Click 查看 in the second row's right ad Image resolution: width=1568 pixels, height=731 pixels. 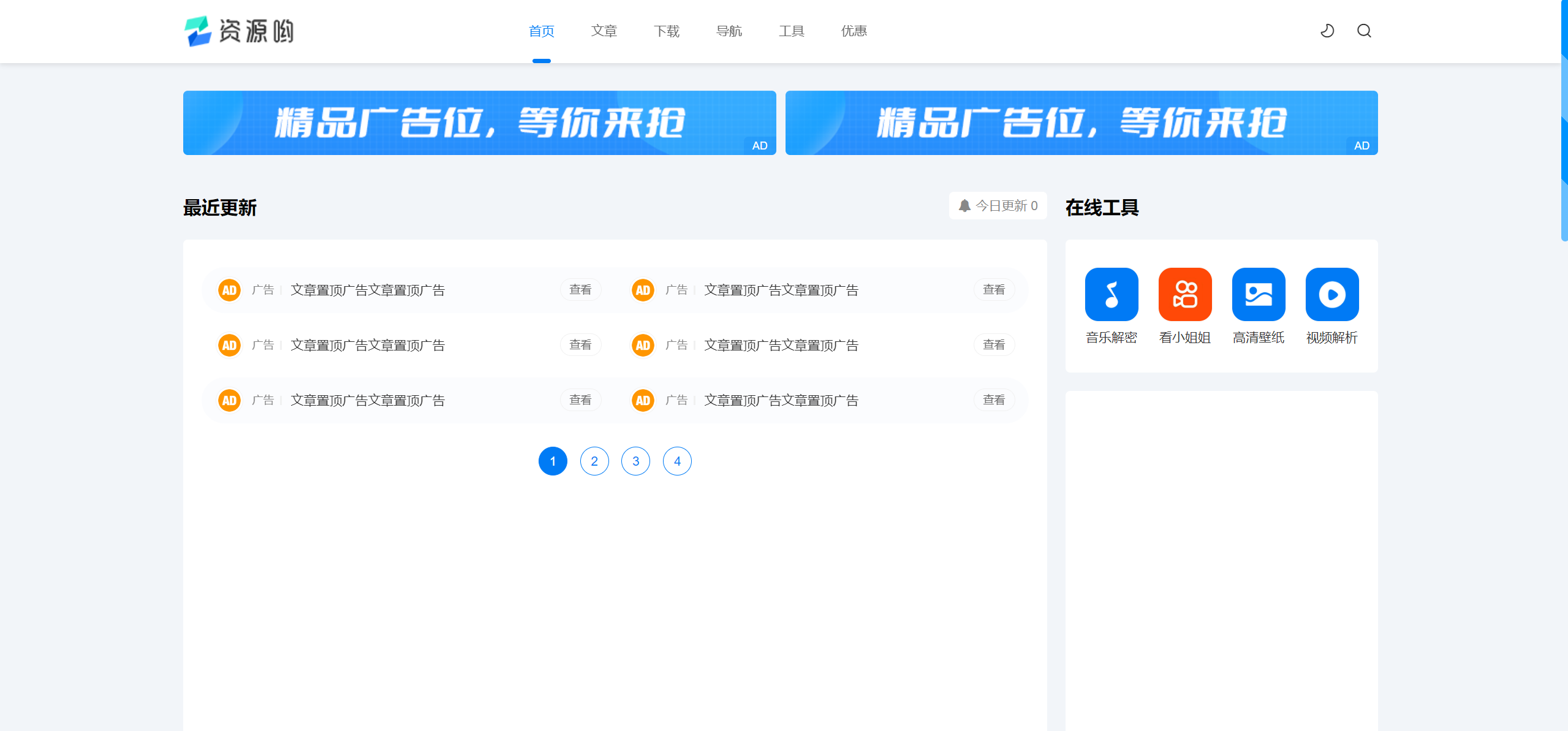click(994, 345)
